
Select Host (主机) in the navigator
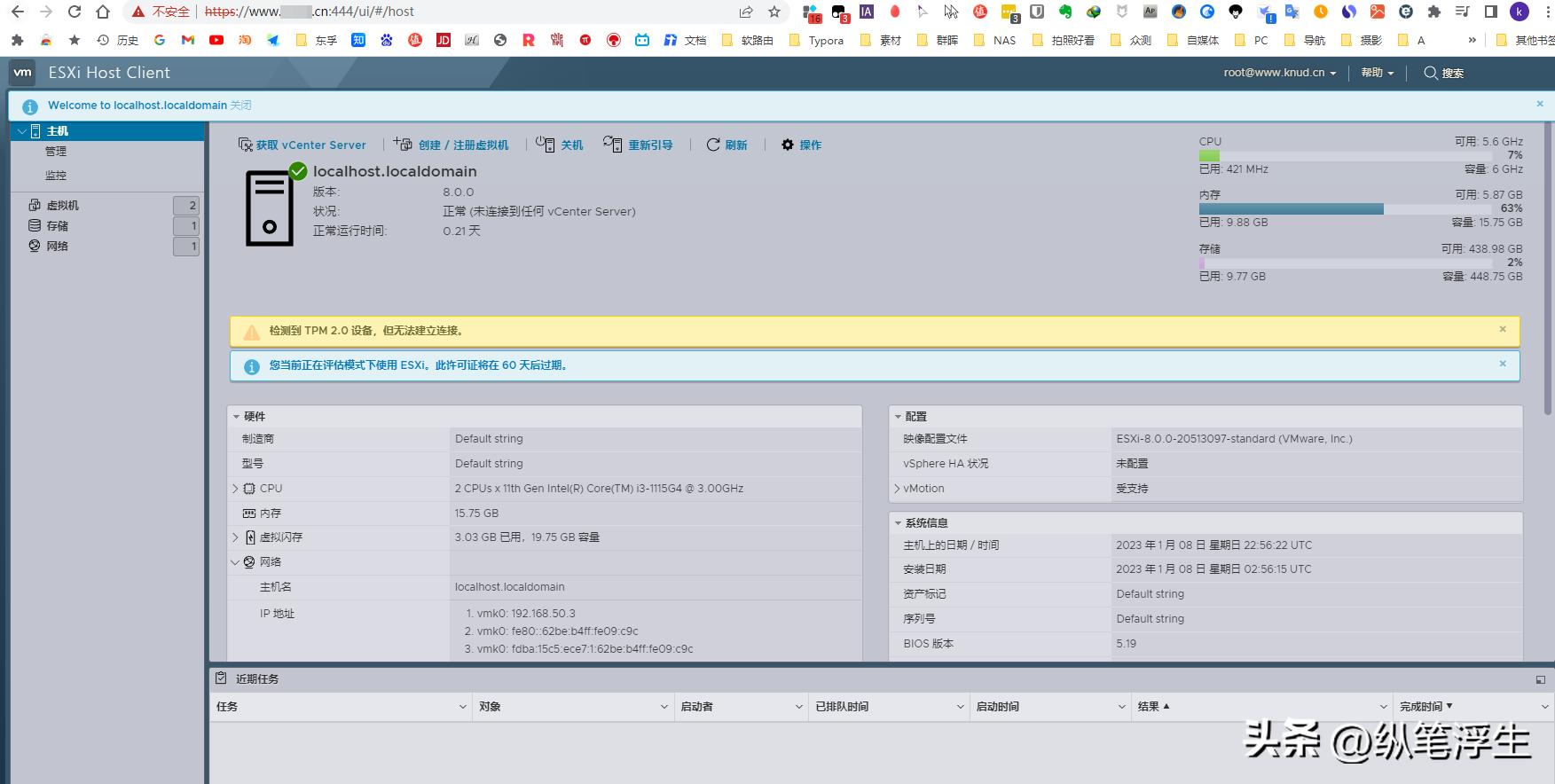pyautogui.click(x=107, y=131)
